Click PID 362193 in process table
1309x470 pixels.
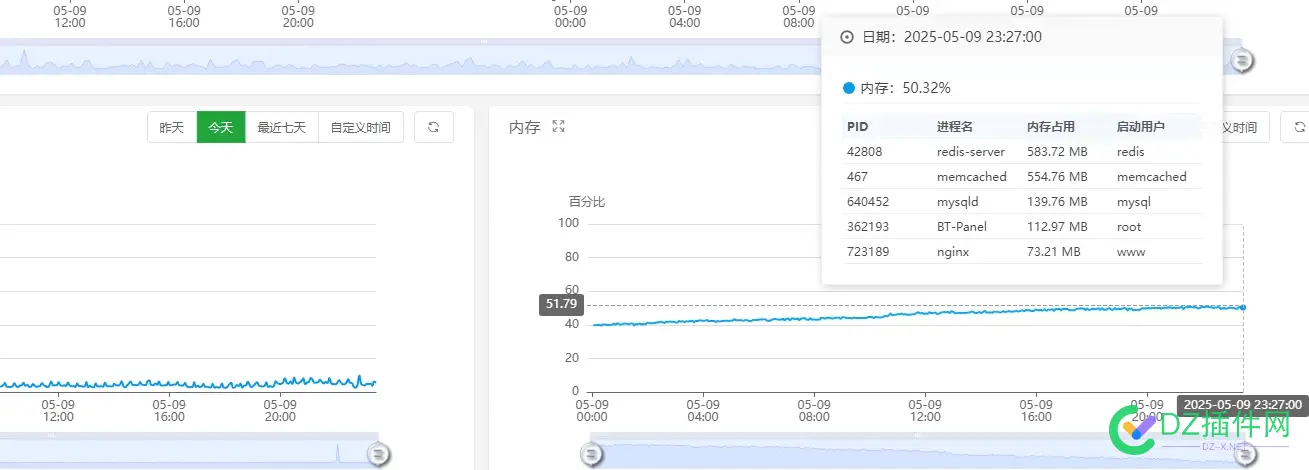(x=868, y=227)
